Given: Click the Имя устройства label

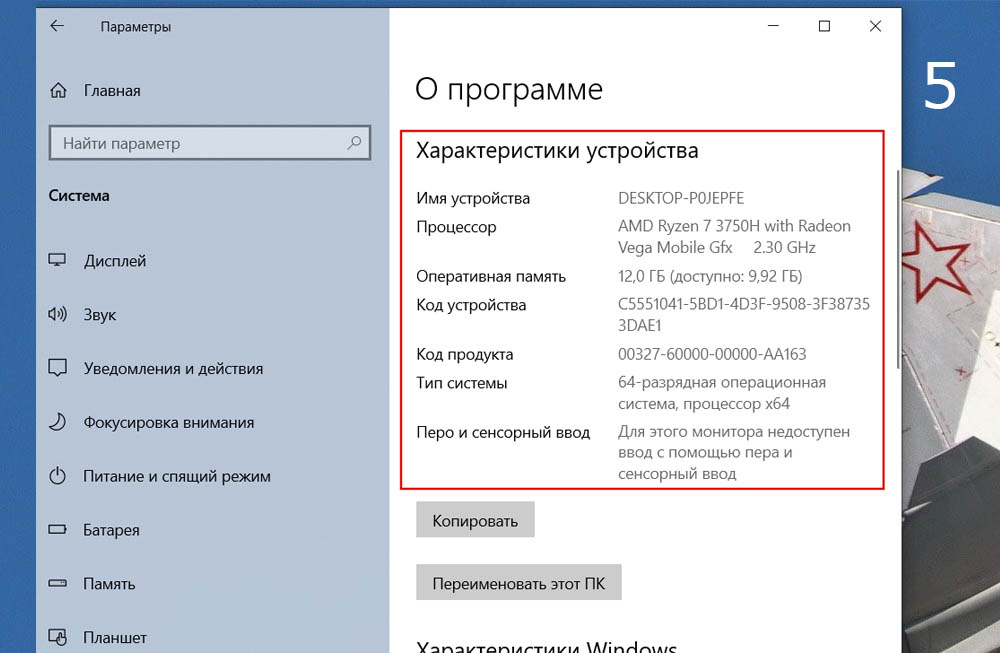Looking at the screenshot, I should tap(473, 198).
